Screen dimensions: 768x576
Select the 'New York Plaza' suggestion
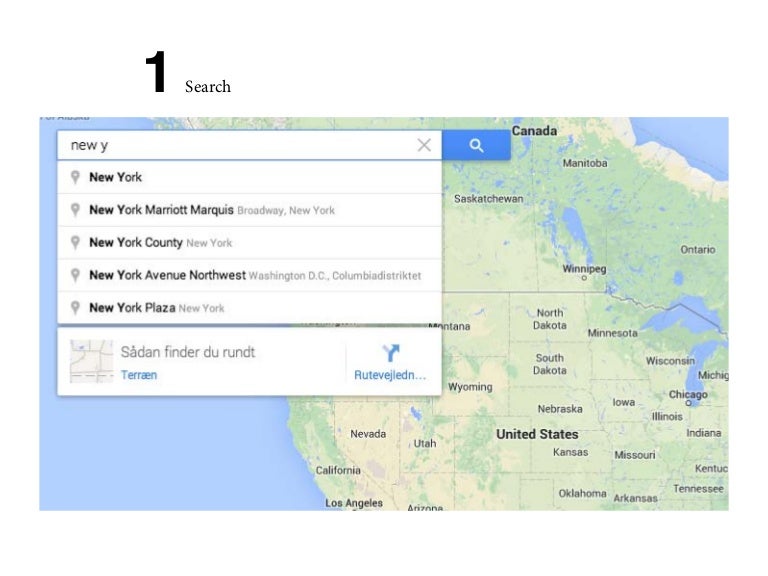click(x=131, y=307)
